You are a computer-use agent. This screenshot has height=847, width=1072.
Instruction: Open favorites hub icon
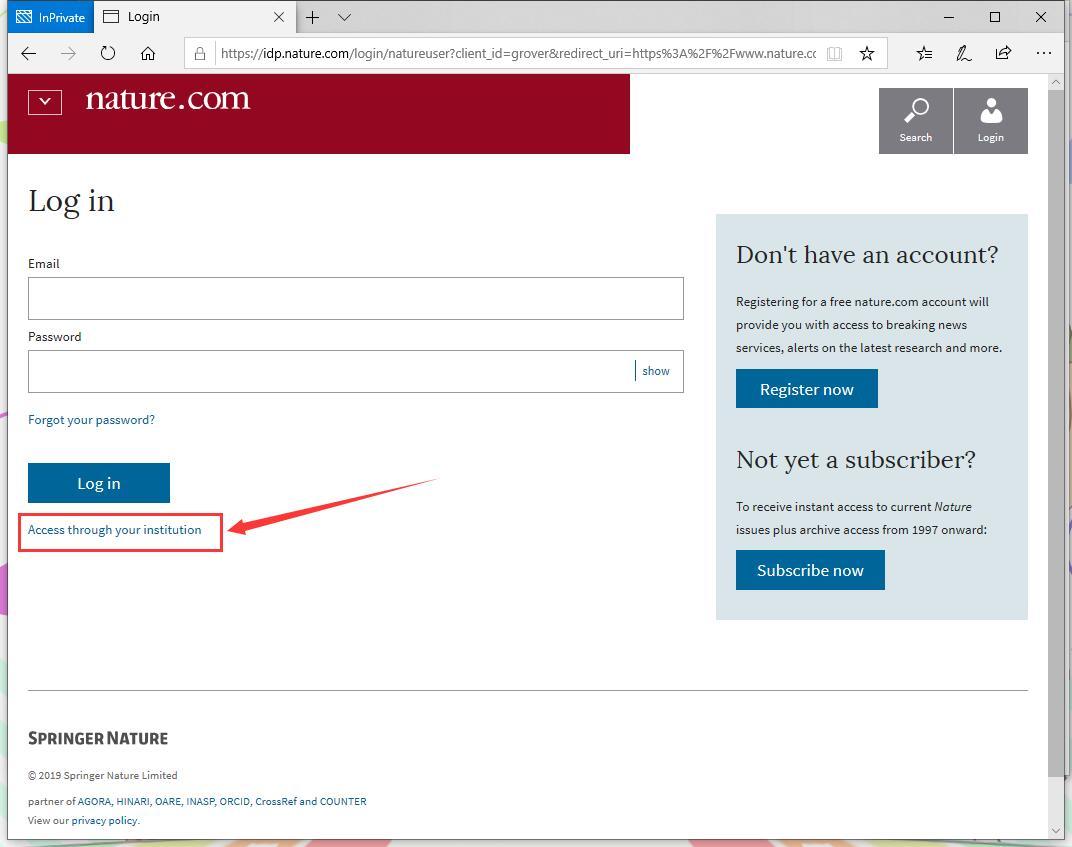click(925, 53)
